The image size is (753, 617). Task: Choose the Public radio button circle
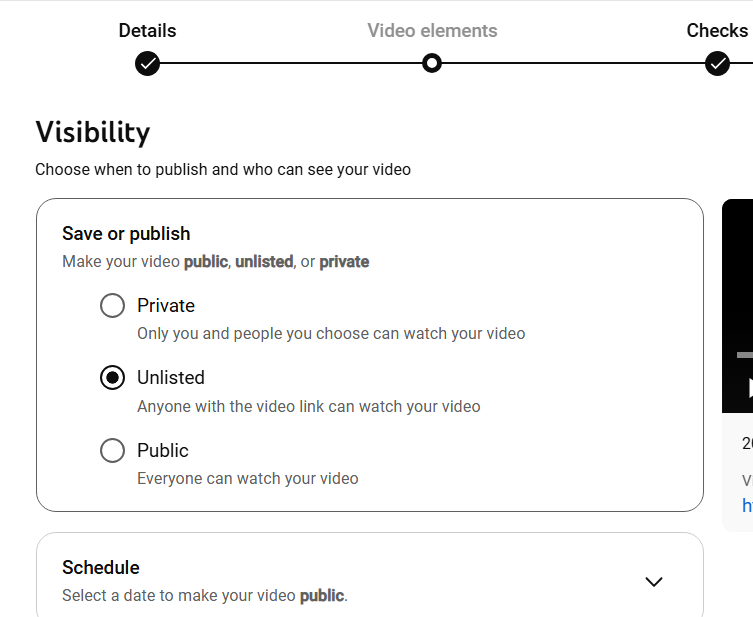pos(112,451)
